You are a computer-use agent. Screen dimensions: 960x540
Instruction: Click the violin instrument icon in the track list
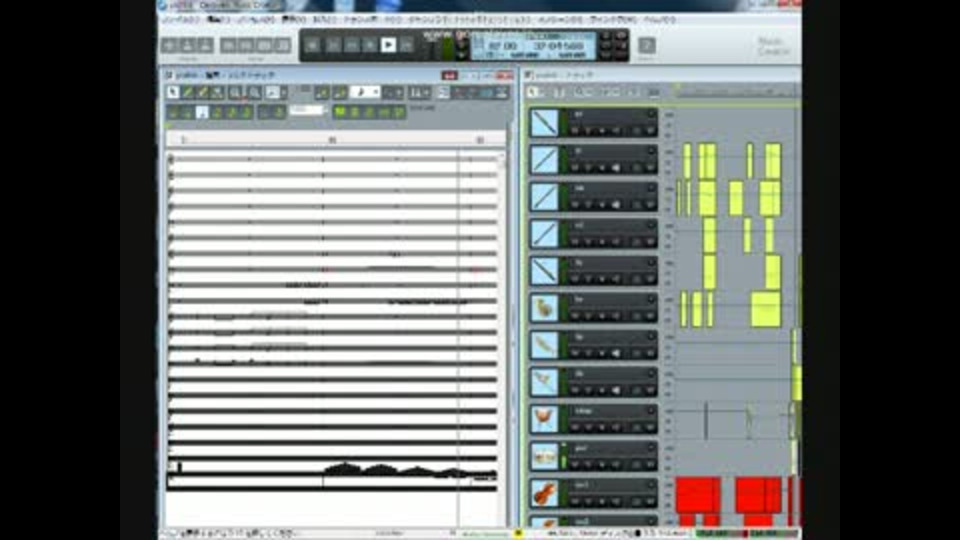pos(544,493)
